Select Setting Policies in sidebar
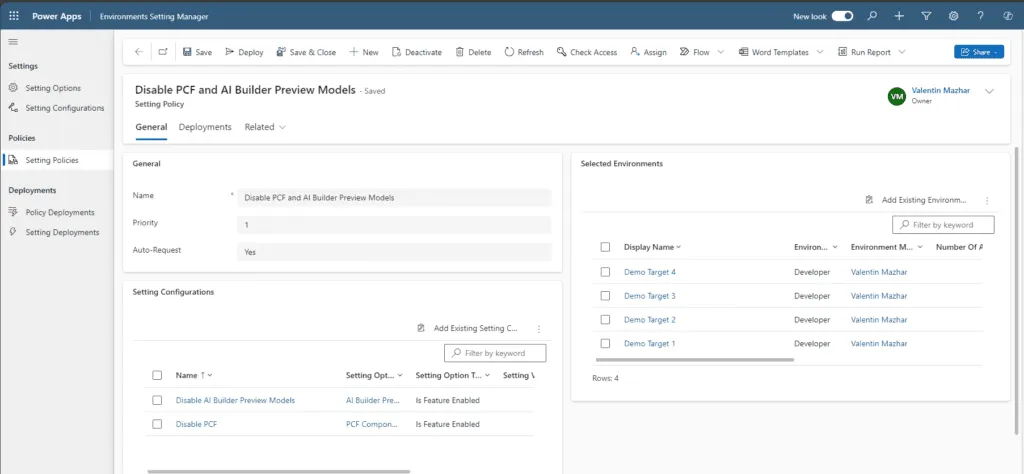The width and height of the screenshot is (1024, 474). pyautogui.click(x=57, y=160)
